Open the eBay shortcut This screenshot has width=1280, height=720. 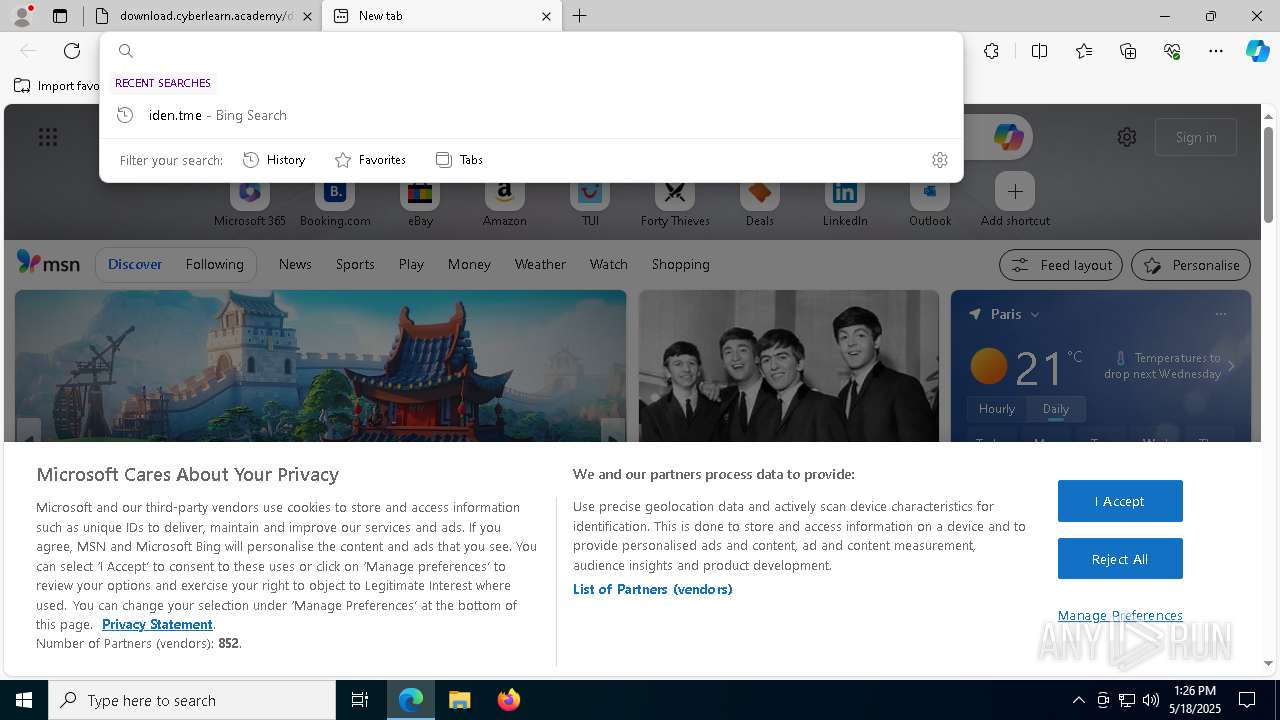click(x=420, y=202)
